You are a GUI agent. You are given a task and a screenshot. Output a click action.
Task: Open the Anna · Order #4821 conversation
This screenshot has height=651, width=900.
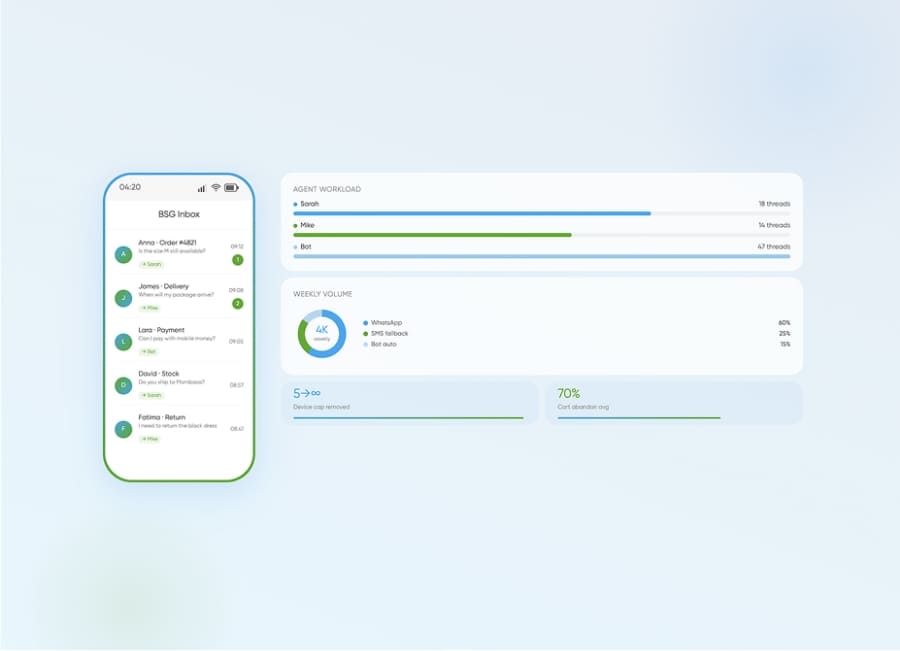point(179,253)
